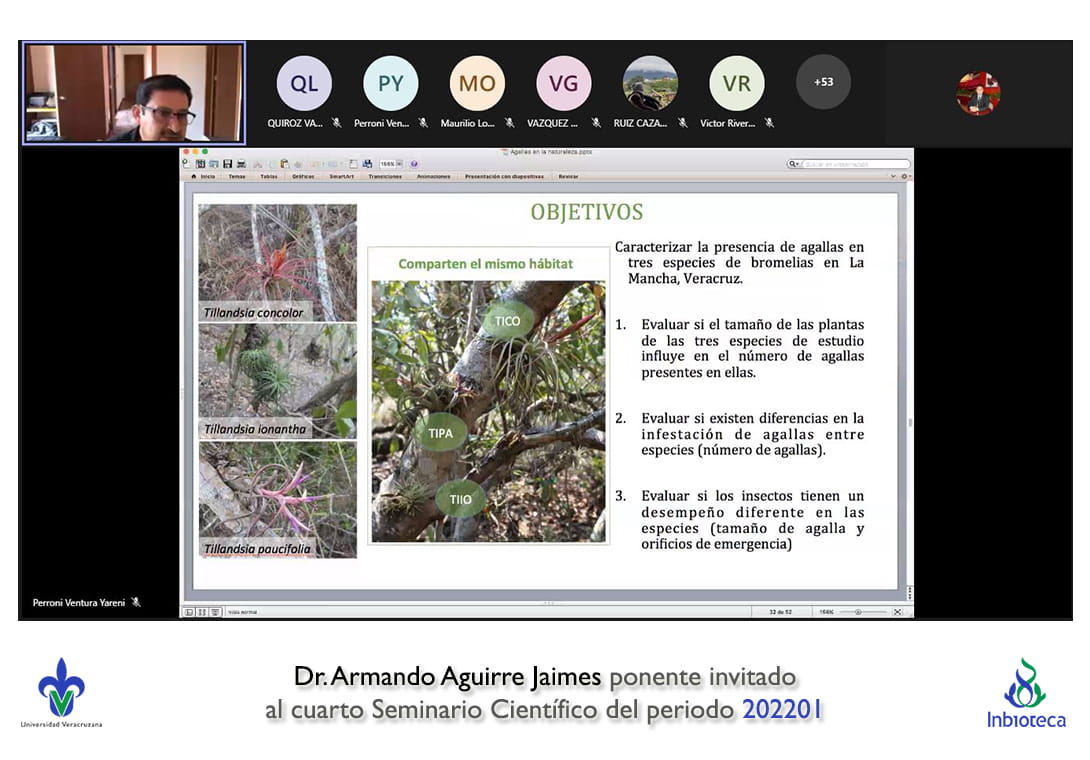Open the Animaciones ribbon tab
Viewport: 1090px width, 760px height.
click(x=433, y=176)
